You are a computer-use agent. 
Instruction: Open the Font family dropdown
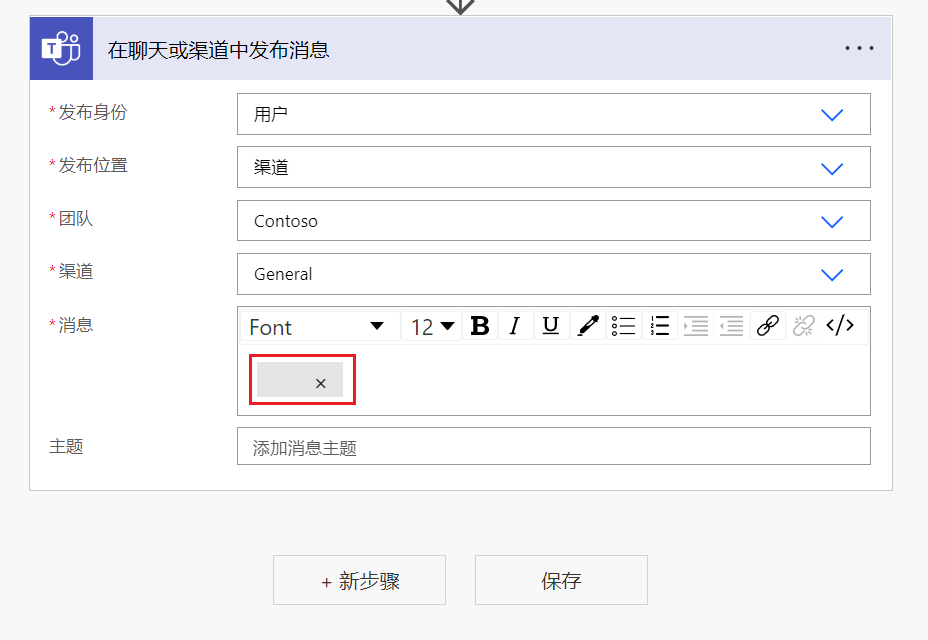pyautogui.click(x=320, y=327)
